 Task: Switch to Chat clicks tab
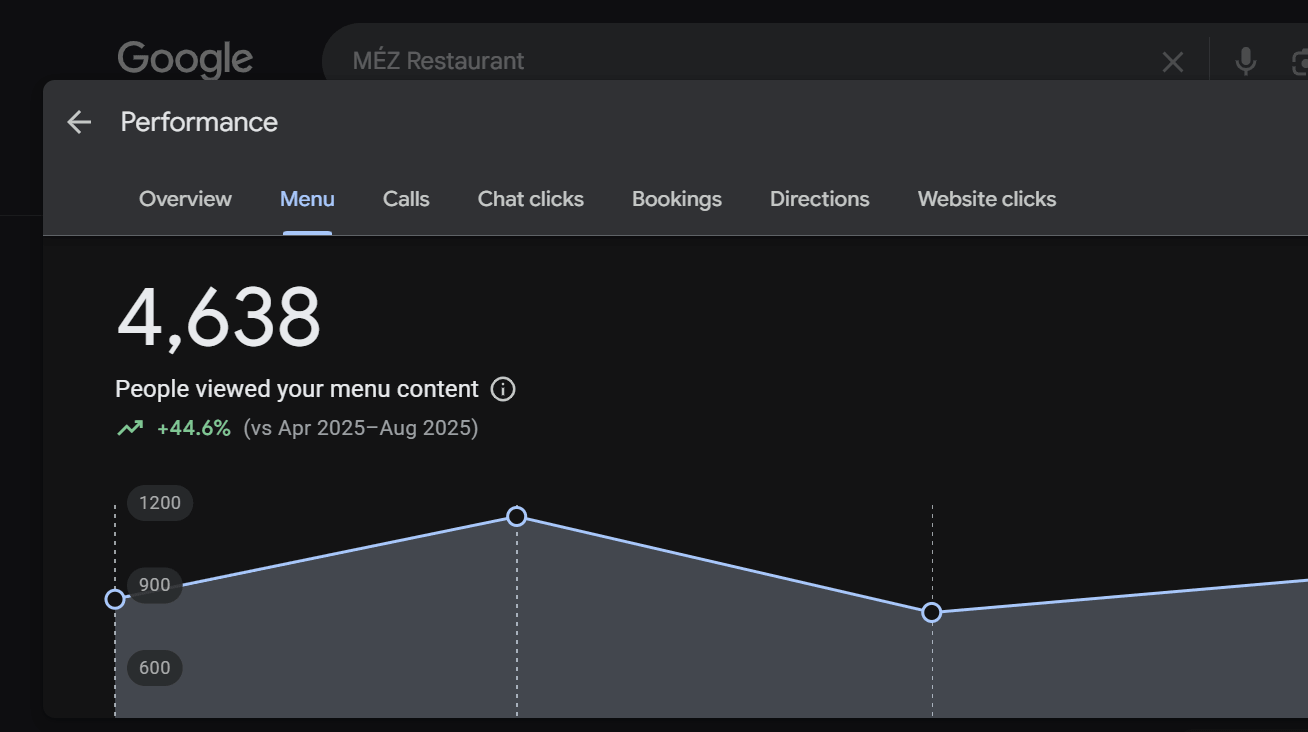click(x=531, y=199)
